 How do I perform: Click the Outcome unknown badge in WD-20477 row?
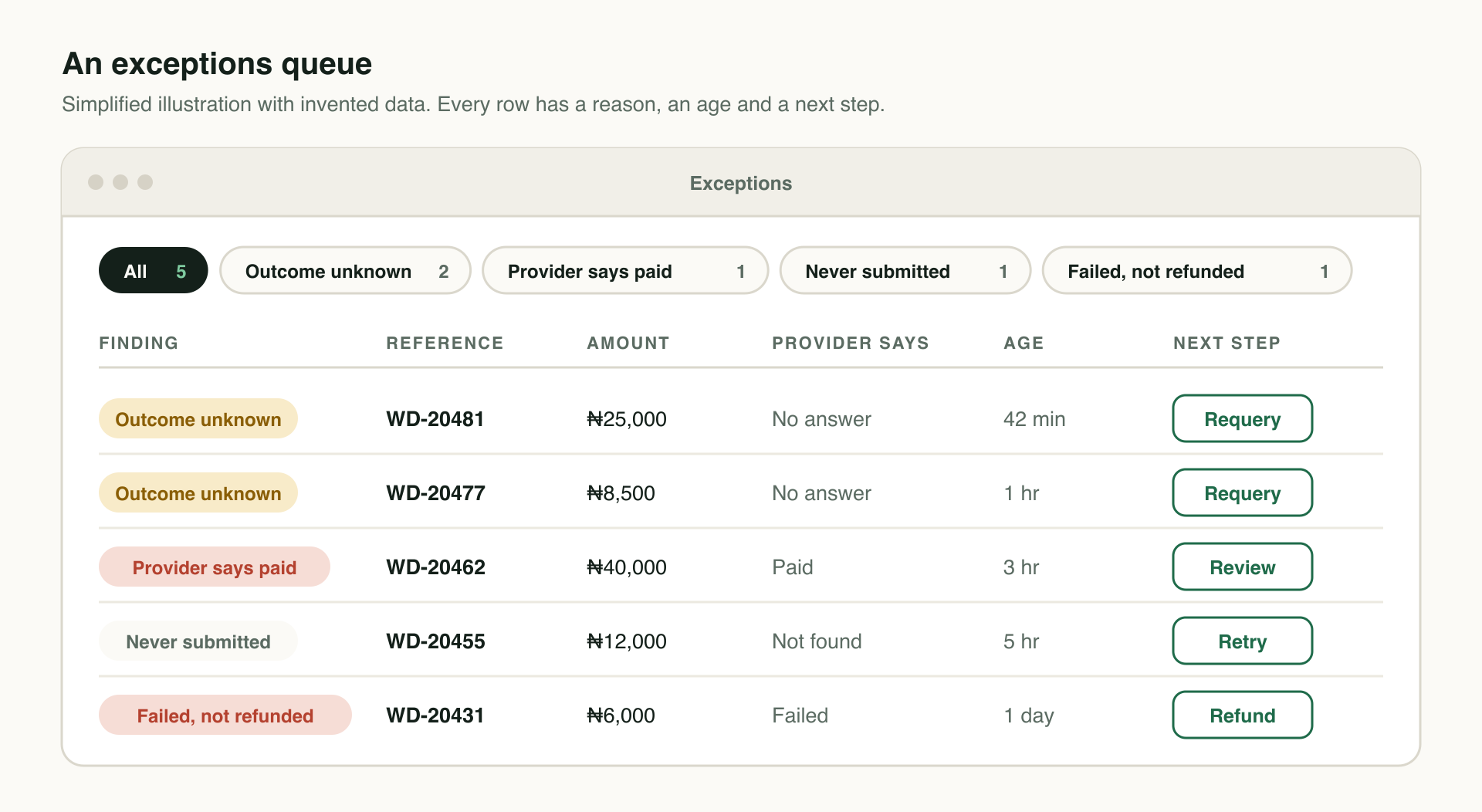pos(198,493)
